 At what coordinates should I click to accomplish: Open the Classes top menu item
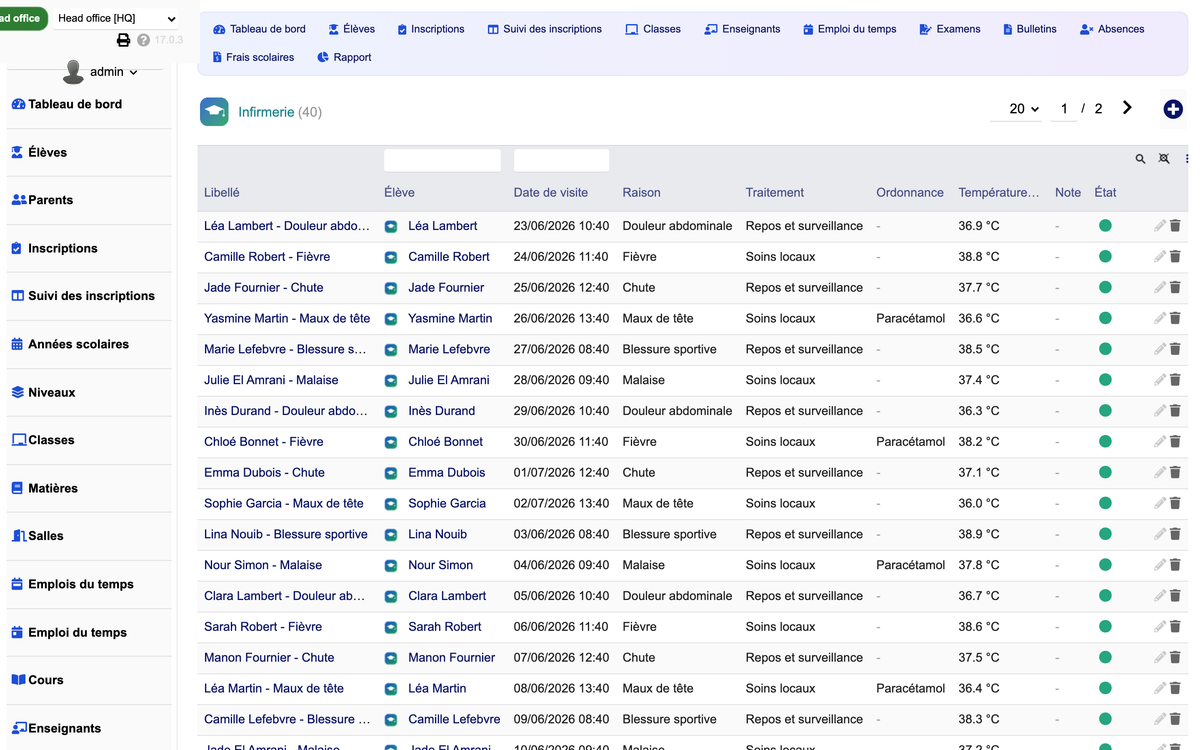(653, 29)
